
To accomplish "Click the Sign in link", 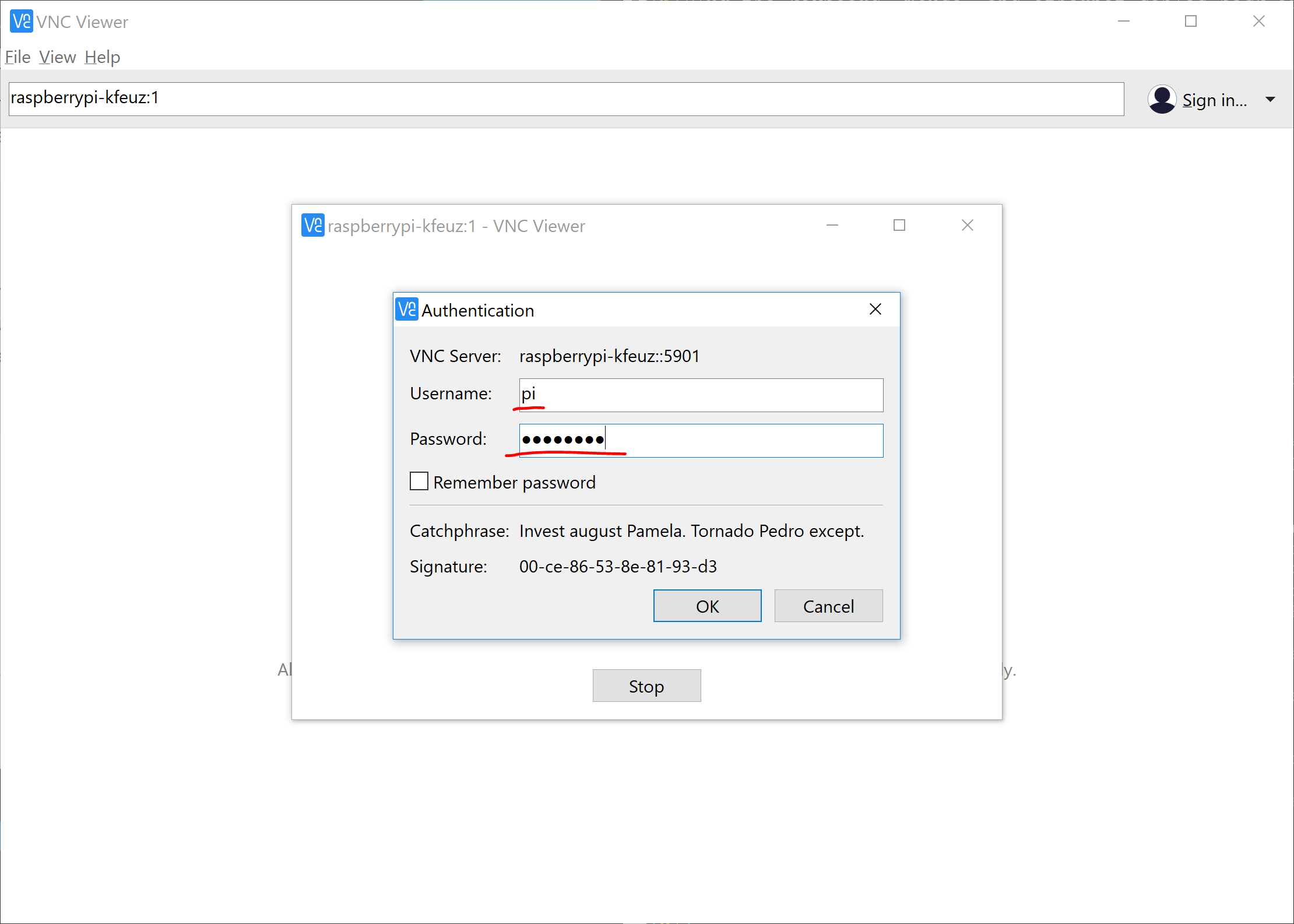I will (x=1215, y=100).
